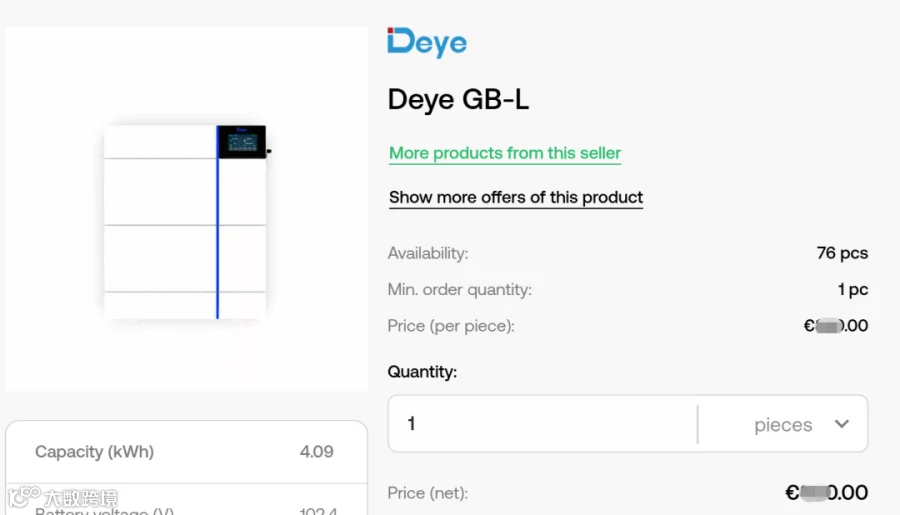The height and width of the screenshot is (515, 900).
Task: Click the Min. order quantity label
Action: (x=460, y=289)
